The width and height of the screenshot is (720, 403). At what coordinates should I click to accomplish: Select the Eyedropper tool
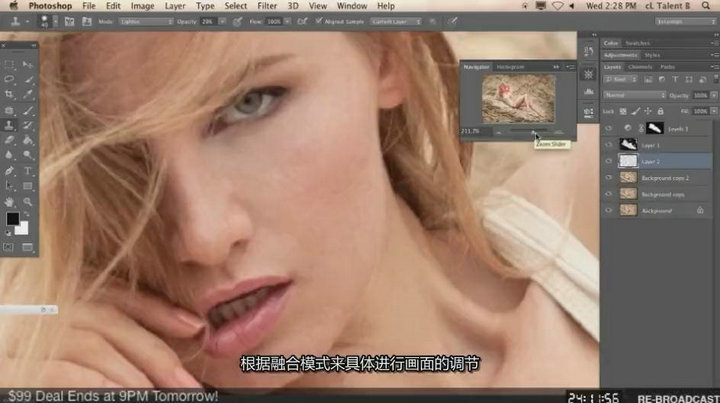pos(28,95)
